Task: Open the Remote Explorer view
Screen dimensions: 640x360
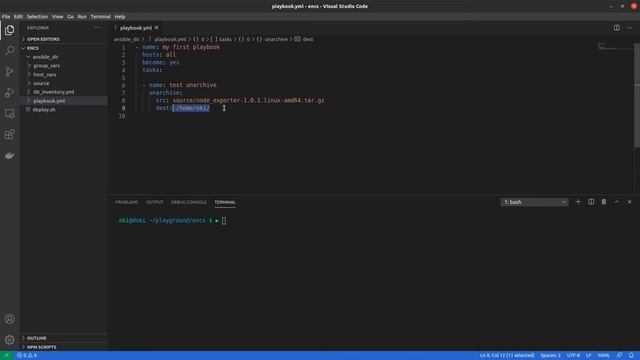Action: coord(9,113)
